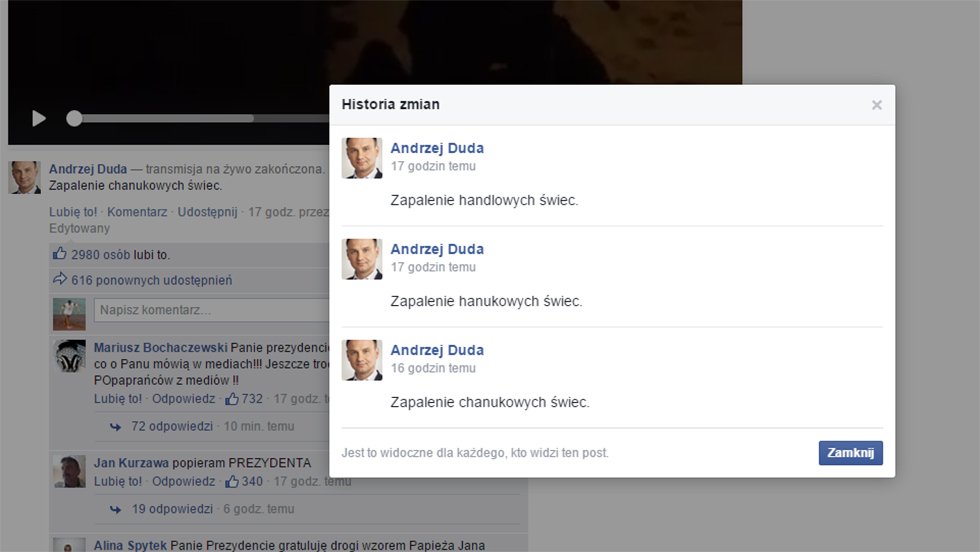Screen dimensions: 980x552
Task: Open Andrzej Duda link in the last edit entry
Action: pos(437,350)
